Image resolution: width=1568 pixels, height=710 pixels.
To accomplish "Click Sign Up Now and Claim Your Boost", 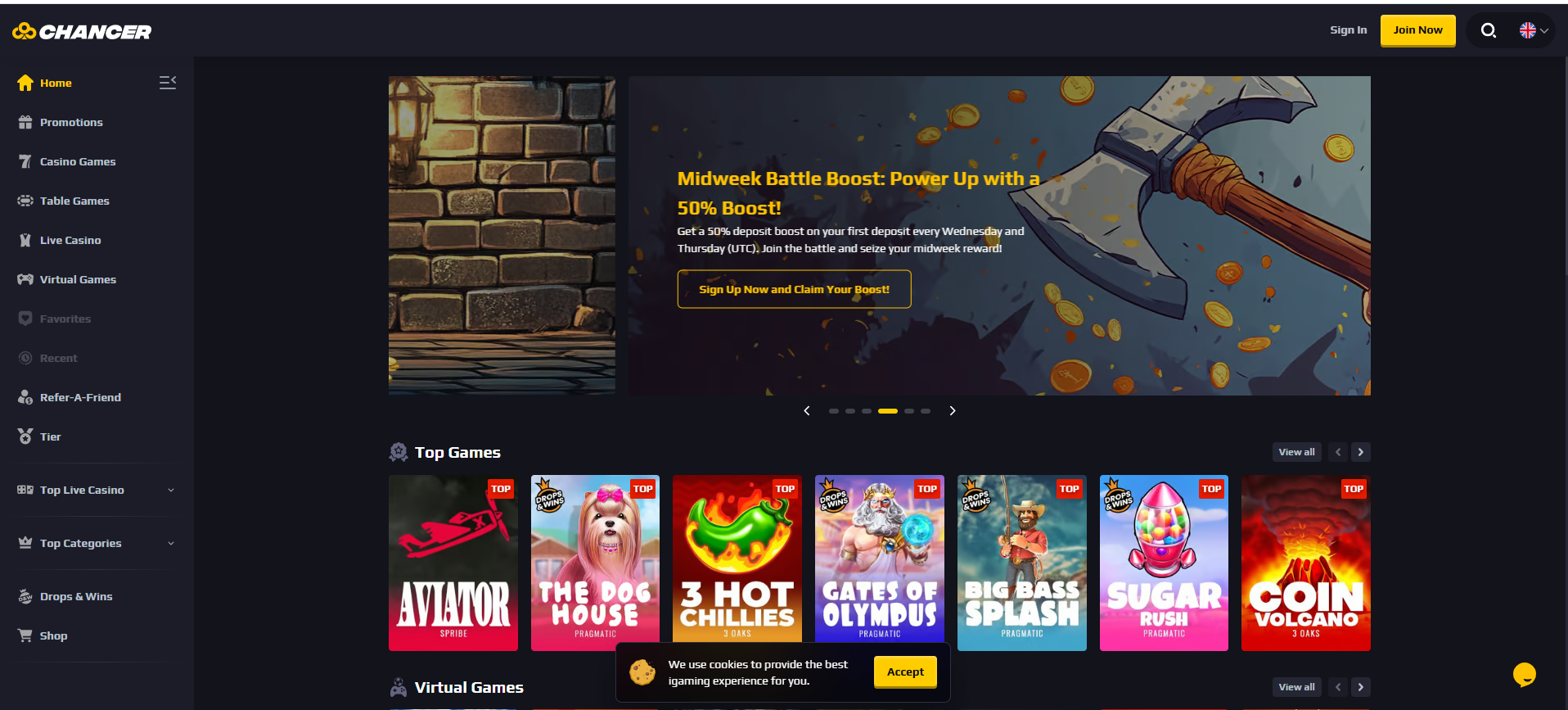I will (x=794, y=289).
